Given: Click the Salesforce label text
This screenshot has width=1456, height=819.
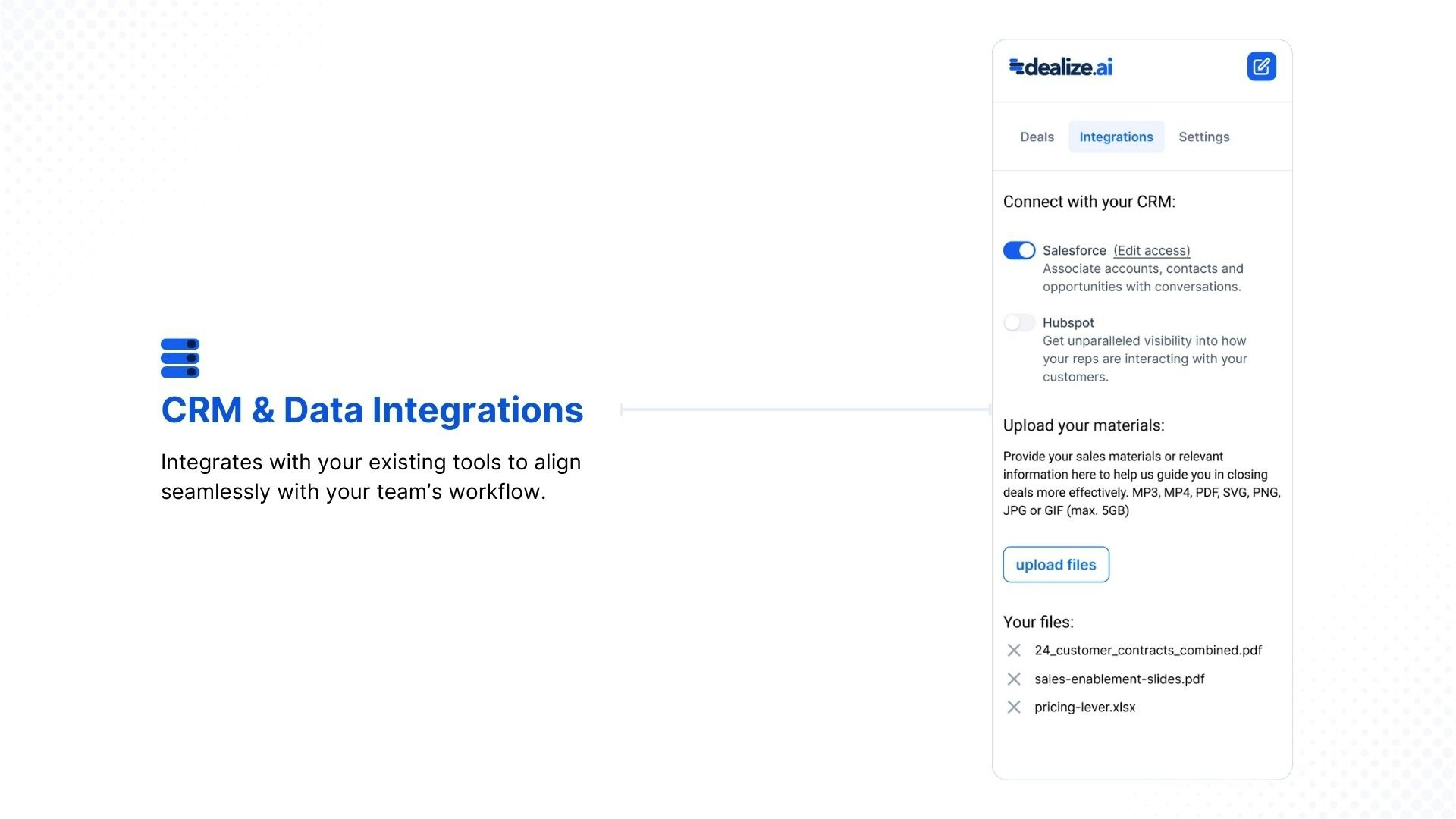Looking at the screenshot, I should (1074, 251).
